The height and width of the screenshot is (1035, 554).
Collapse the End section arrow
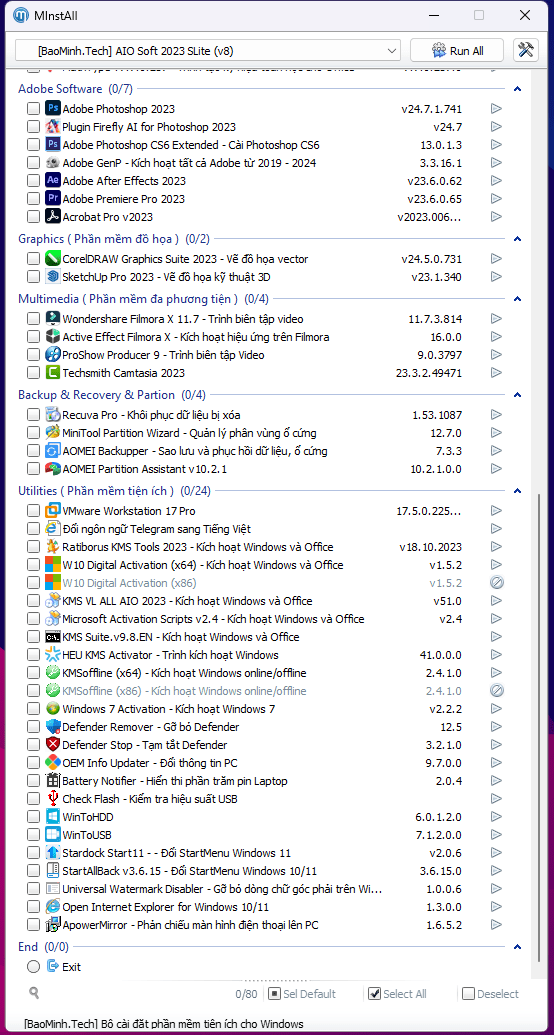(x=518, y=947)
